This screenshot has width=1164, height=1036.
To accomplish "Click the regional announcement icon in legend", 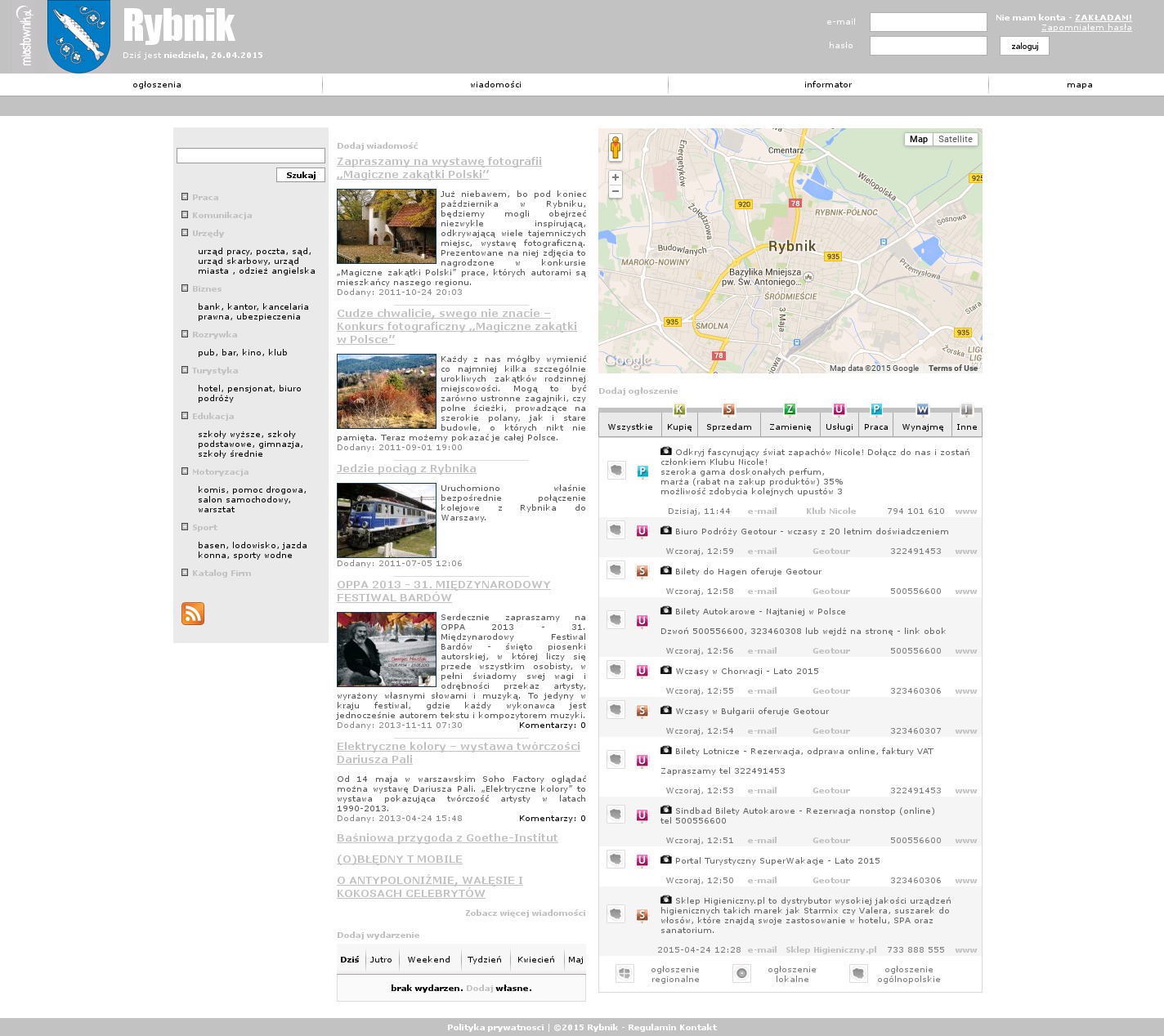I will [625, 974].
